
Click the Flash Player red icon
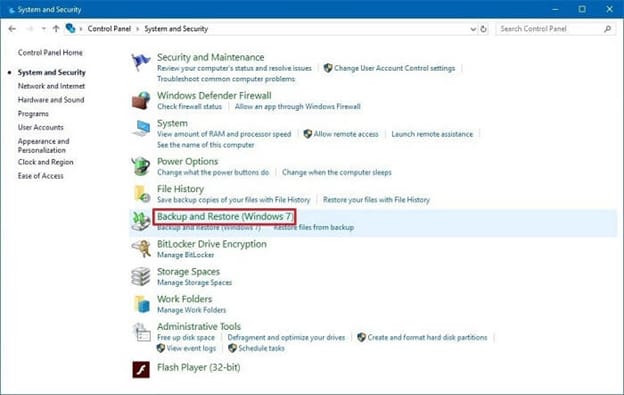[141, 370]
